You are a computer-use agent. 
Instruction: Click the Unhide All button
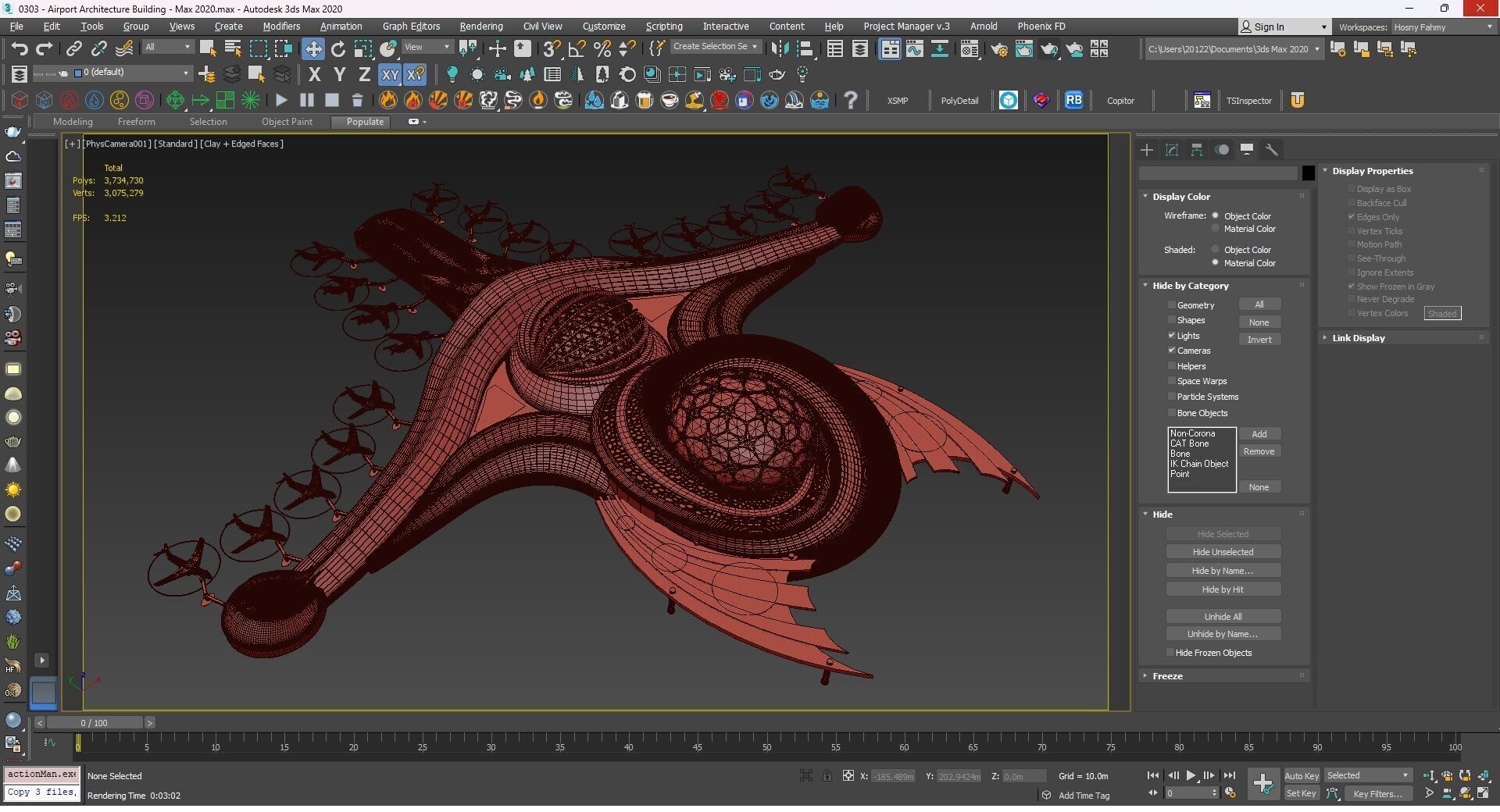tap(1223, 616)
